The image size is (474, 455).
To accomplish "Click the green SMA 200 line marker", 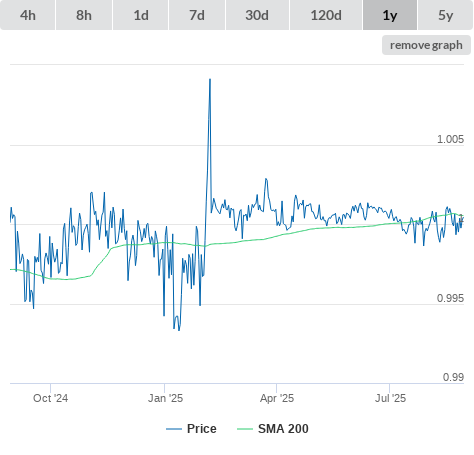I will (245, 429).
